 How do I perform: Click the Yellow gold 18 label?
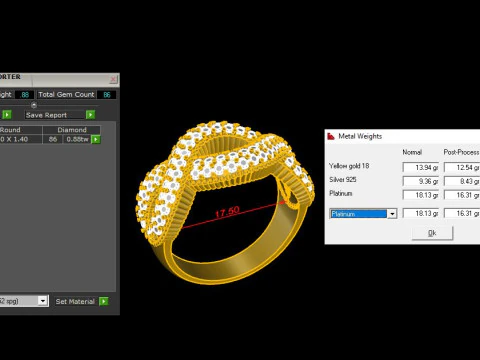tap(349, 166)
